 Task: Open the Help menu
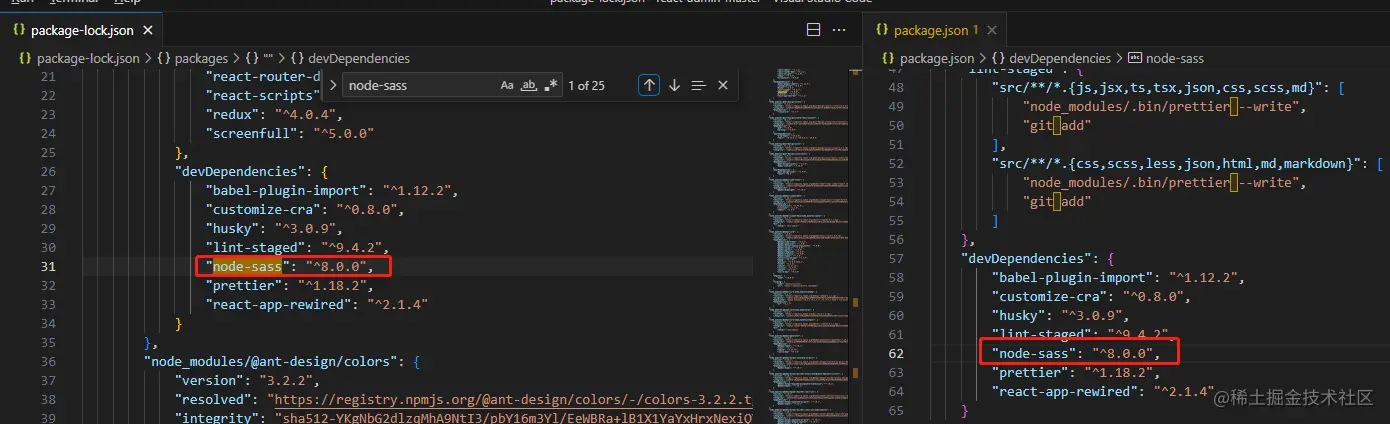point(127,2)
